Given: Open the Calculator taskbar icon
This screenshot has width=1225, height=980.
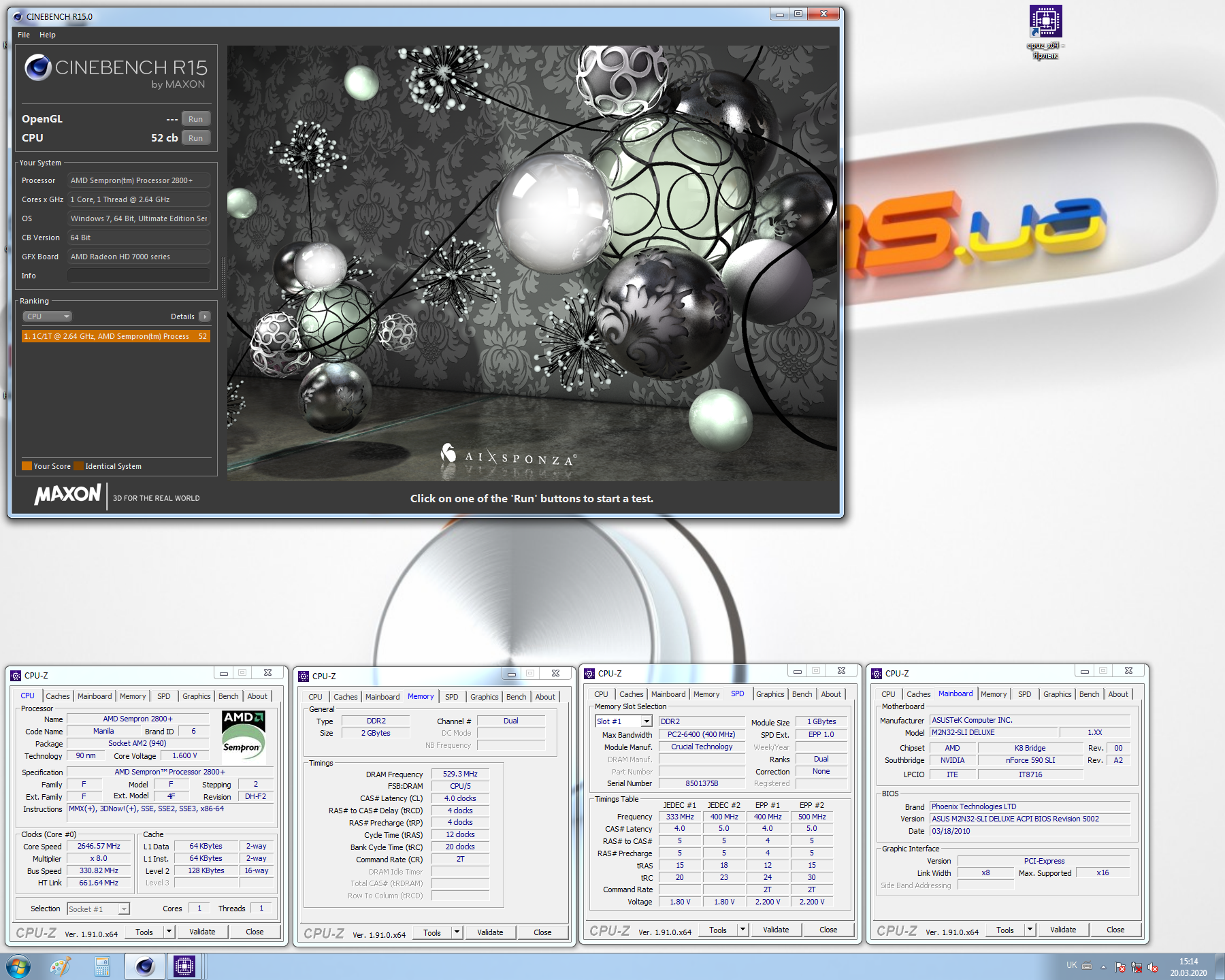Looking at the screenshot, I should [x=102, y=966].
